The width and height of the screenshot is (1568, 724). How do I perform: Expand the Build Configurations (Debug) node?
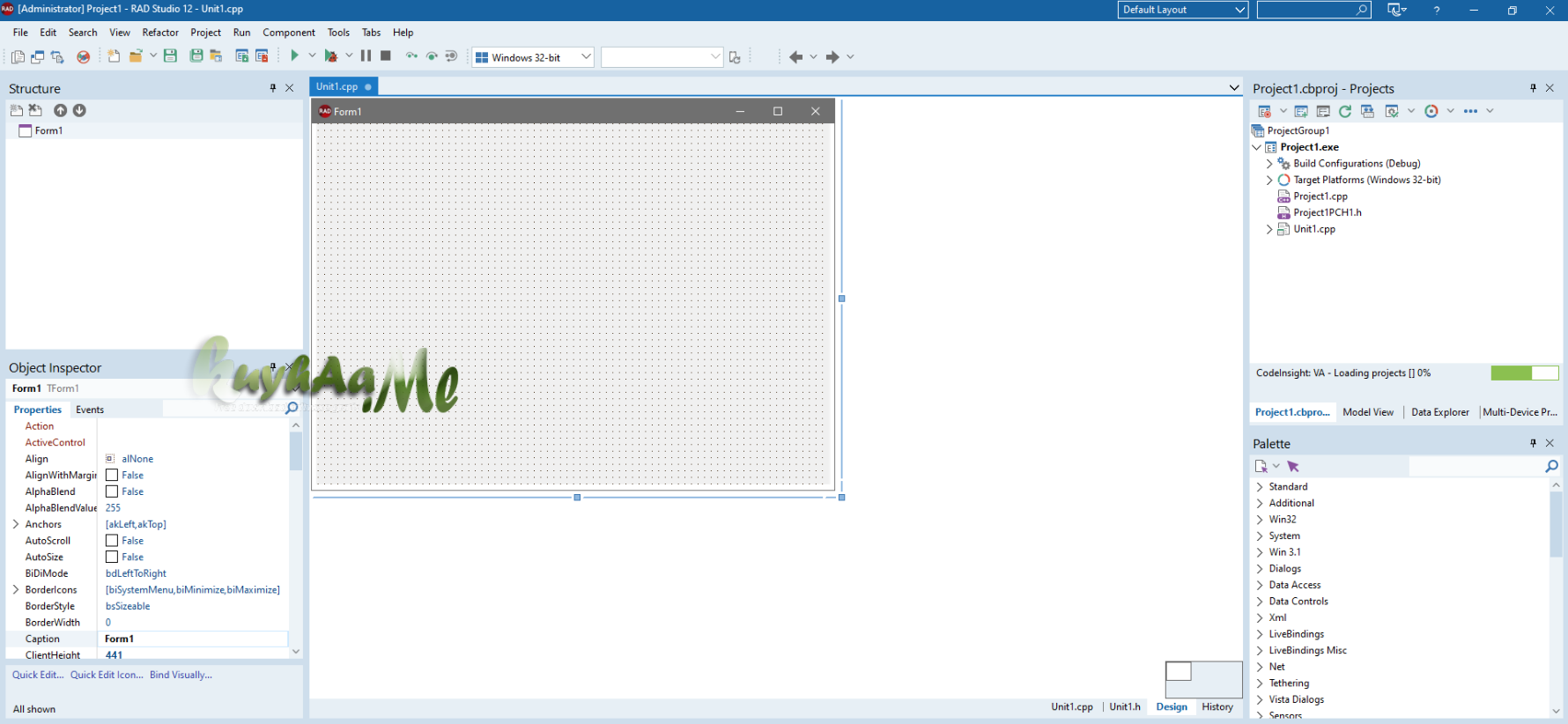tap(1269, 164)
